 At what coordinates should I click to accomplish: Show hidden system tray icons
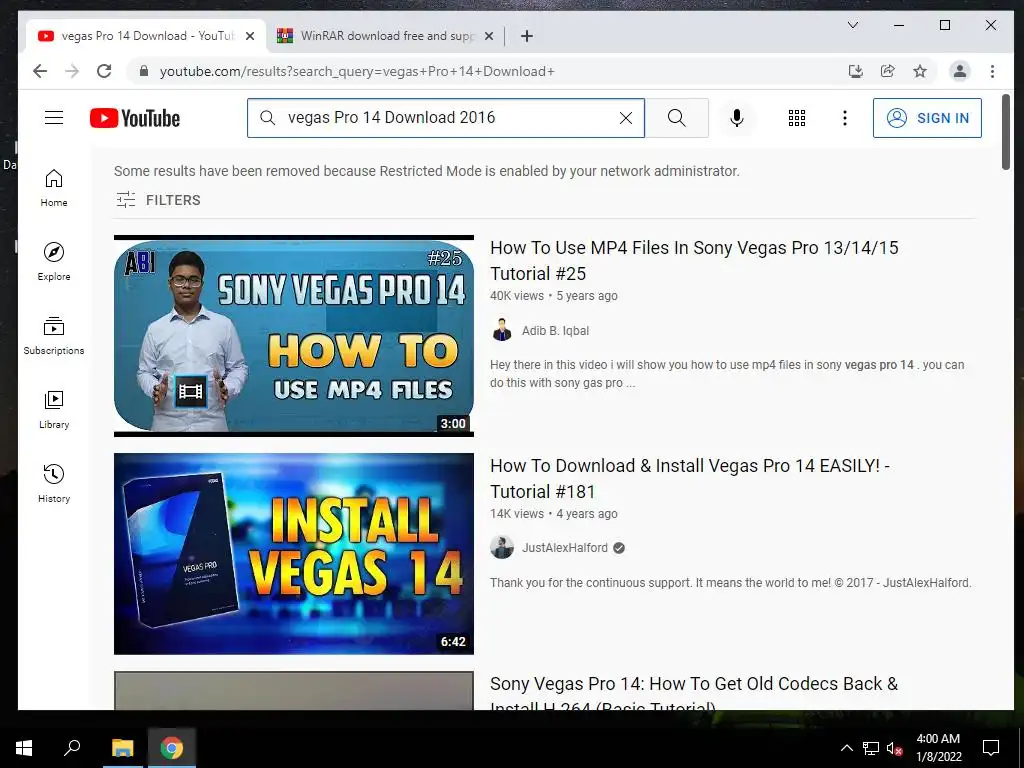[x=846, y=748]
